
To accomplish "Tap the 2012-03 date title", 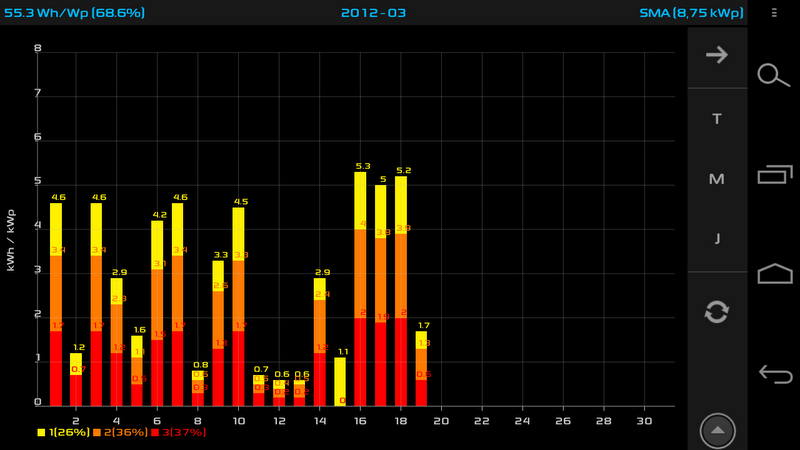I will click(x=373, y=13).
